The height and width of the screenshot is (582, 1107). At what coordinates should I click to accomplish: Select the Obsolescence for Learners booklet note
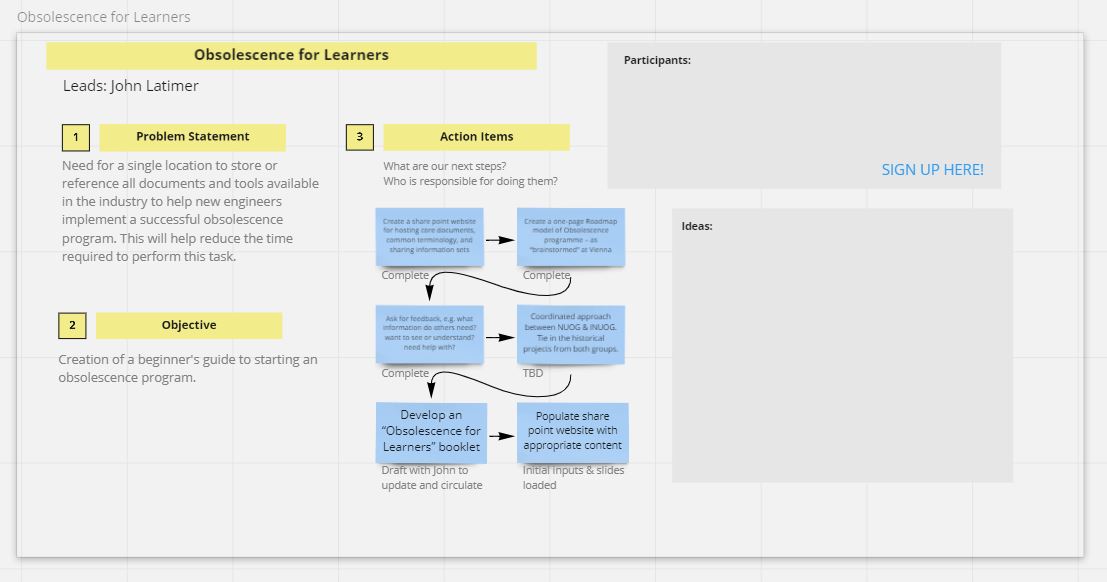(x=431, y=432)
